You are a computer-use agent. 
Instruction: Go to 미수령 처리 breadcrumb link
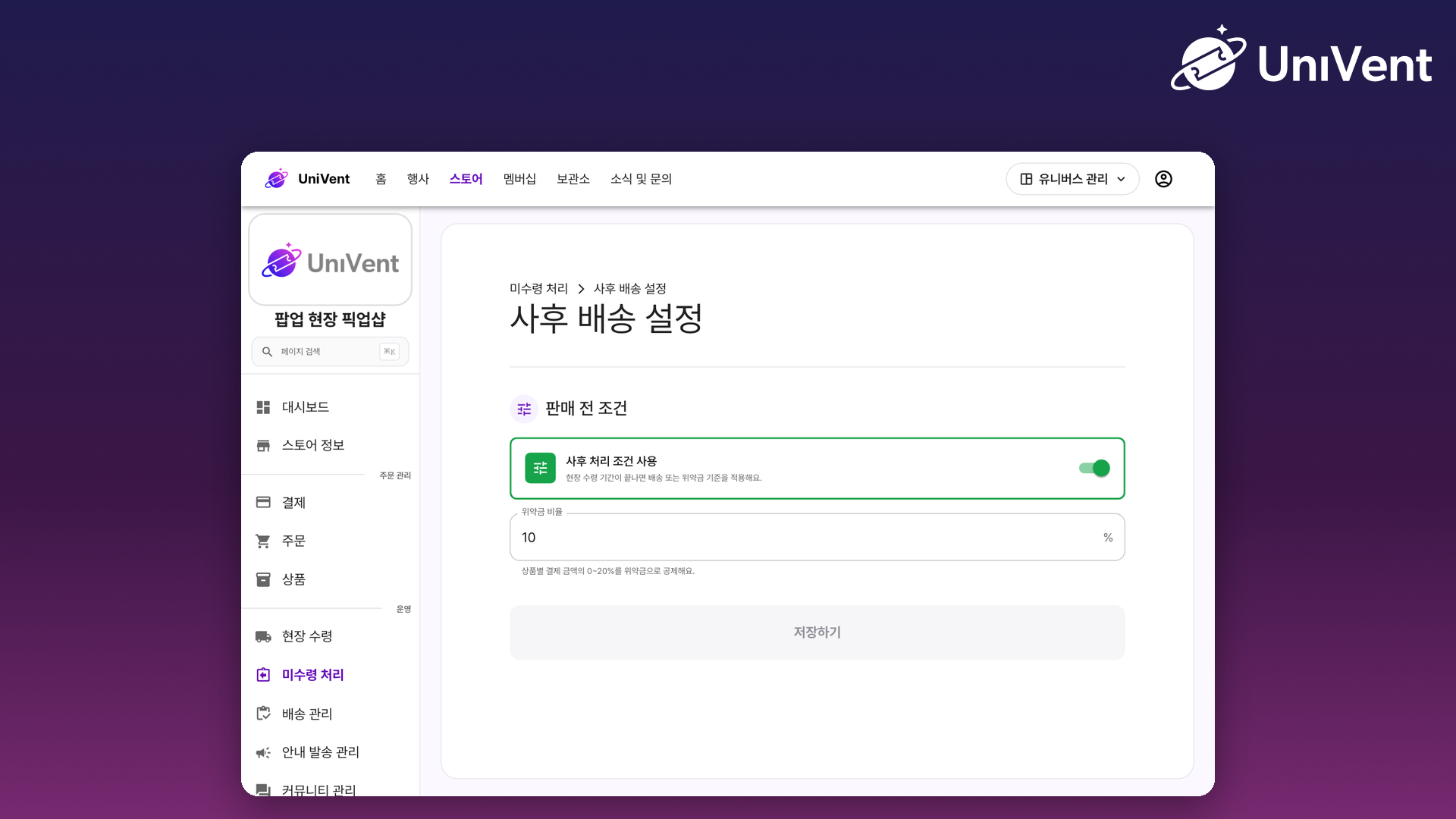[538, 289]
